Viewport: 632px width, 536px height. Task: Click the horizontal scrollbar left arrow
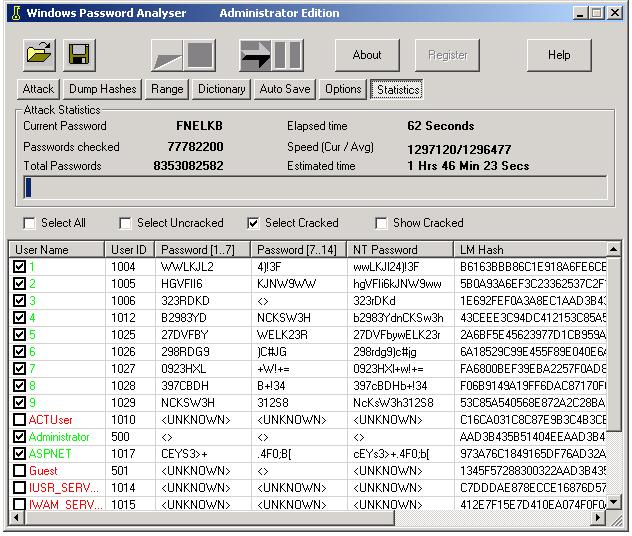click(x=15, y=518)
